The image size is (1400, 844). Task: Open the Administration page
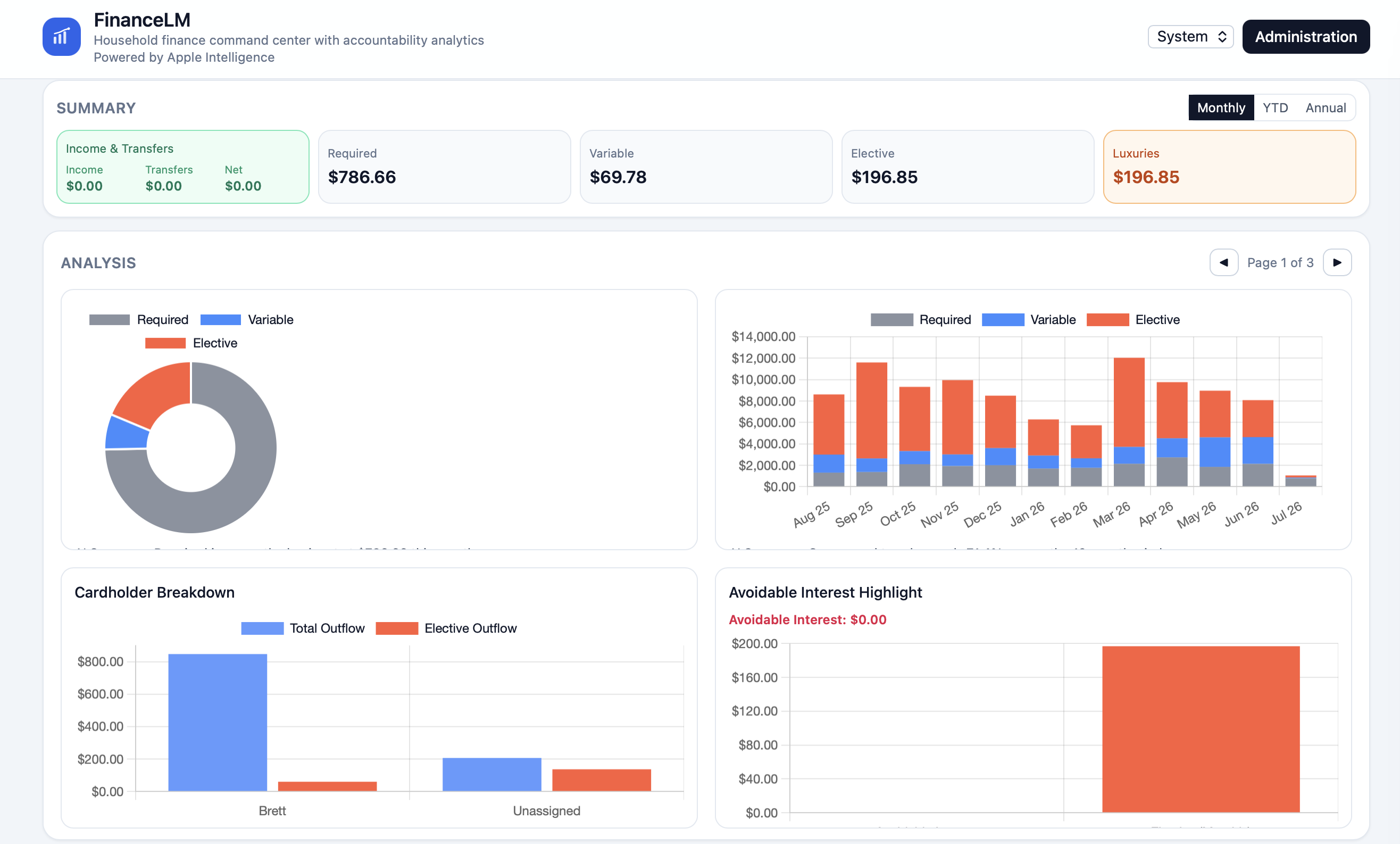click(1306, 37)
